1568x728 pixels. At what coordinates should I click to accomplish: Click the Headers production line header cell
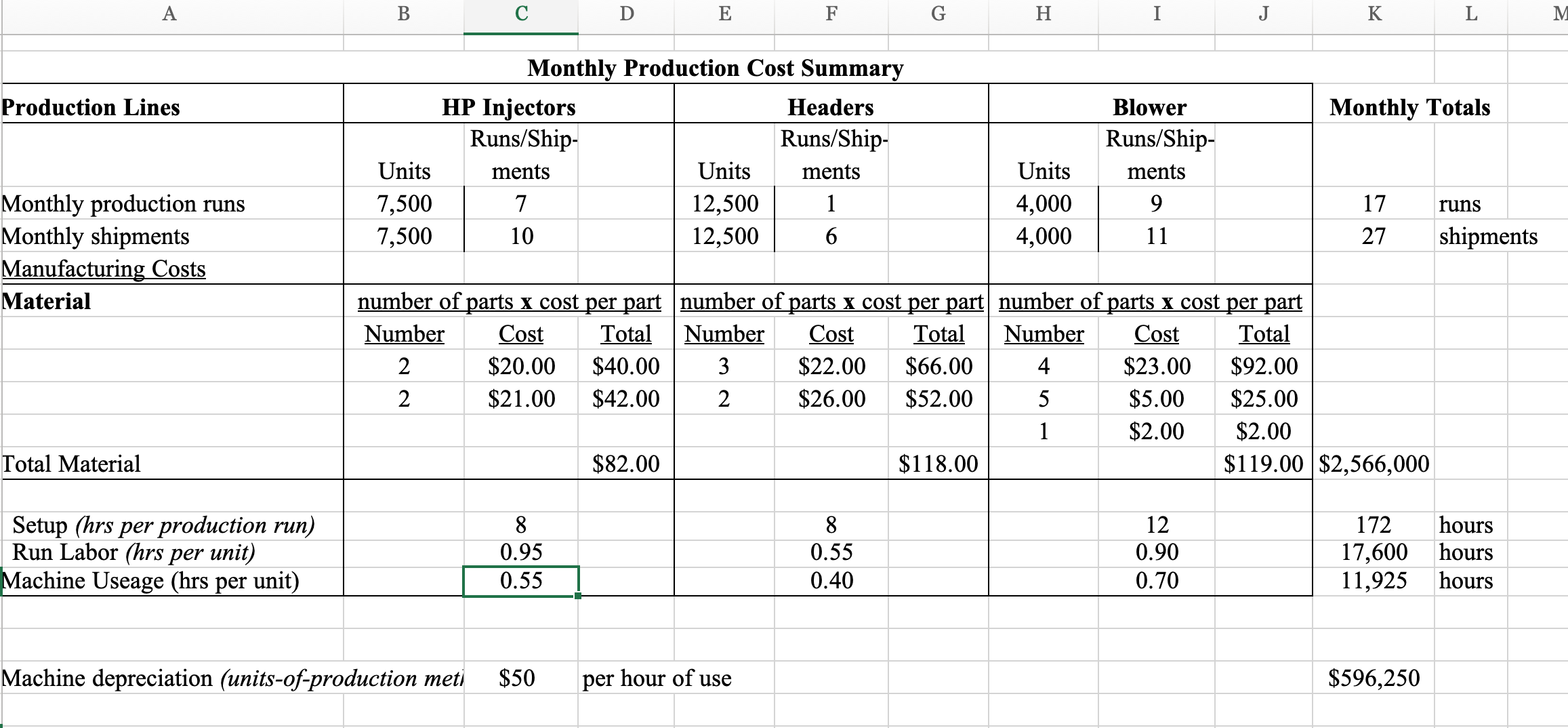point(830,106)
